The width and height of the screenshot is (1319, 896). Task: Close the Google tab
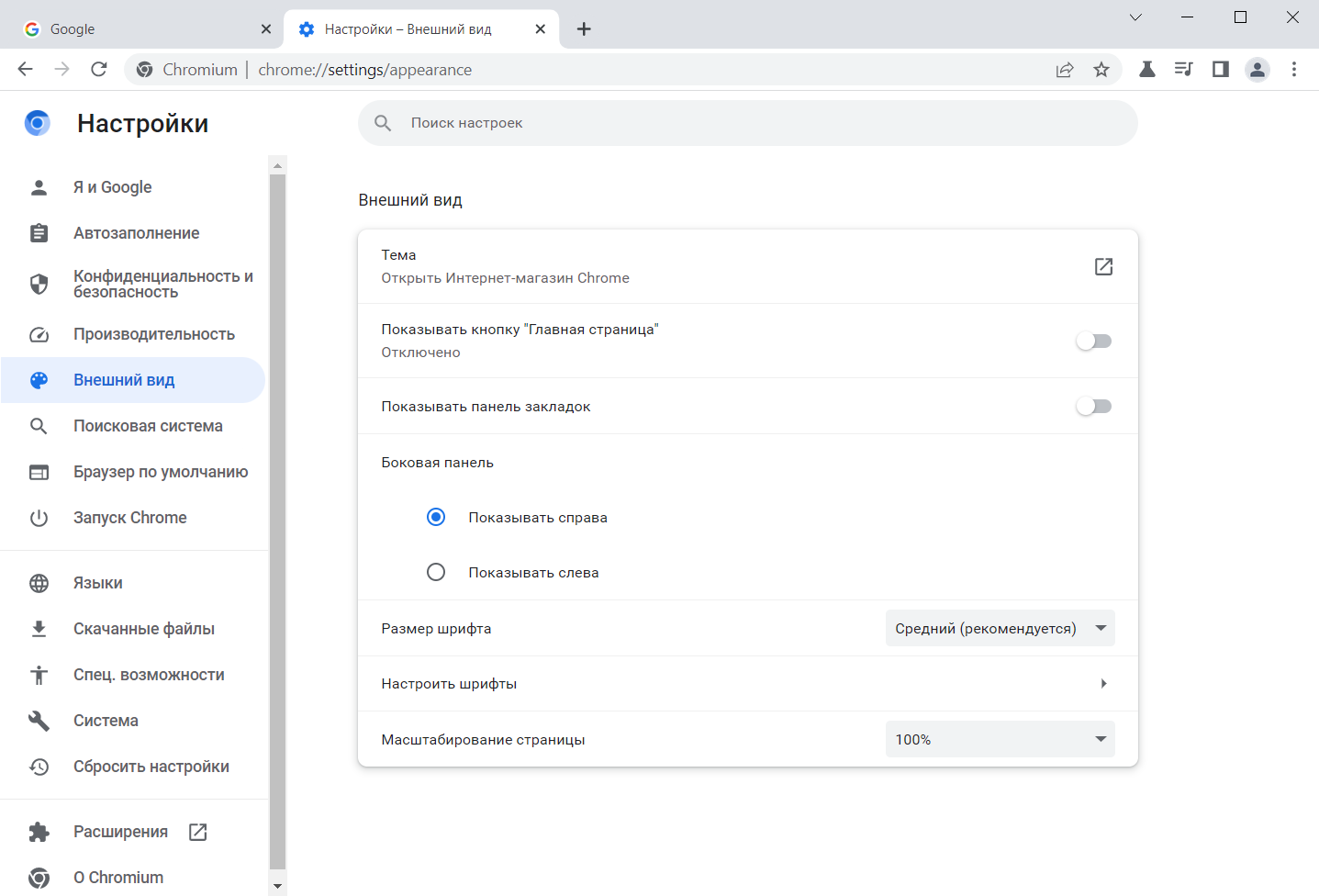266,28
